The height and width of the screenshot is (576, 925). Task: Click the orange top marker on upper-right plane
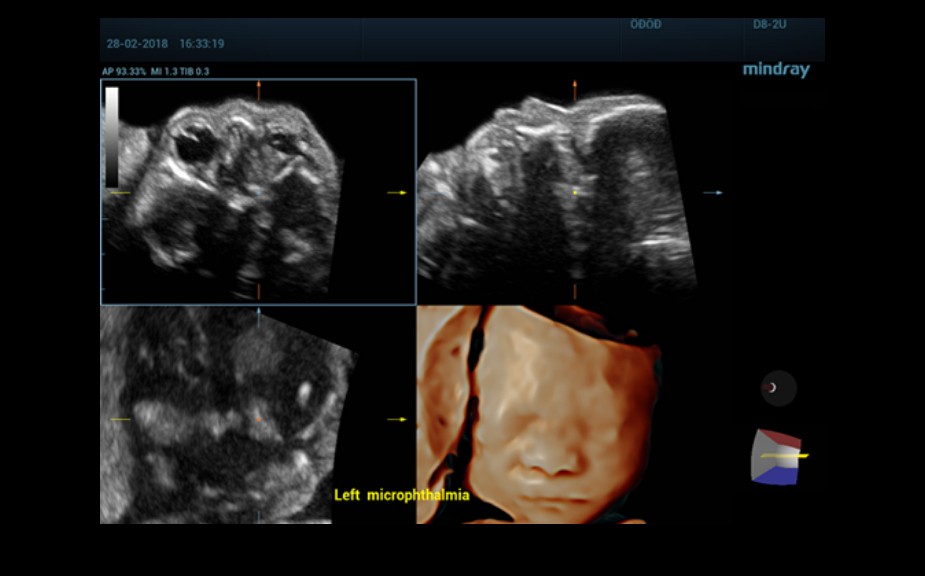[x=574, y=90]
